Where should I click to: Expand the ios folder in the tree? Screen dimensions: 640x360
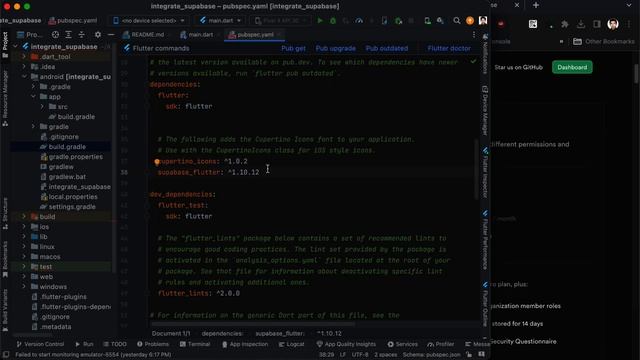(24, 227)
